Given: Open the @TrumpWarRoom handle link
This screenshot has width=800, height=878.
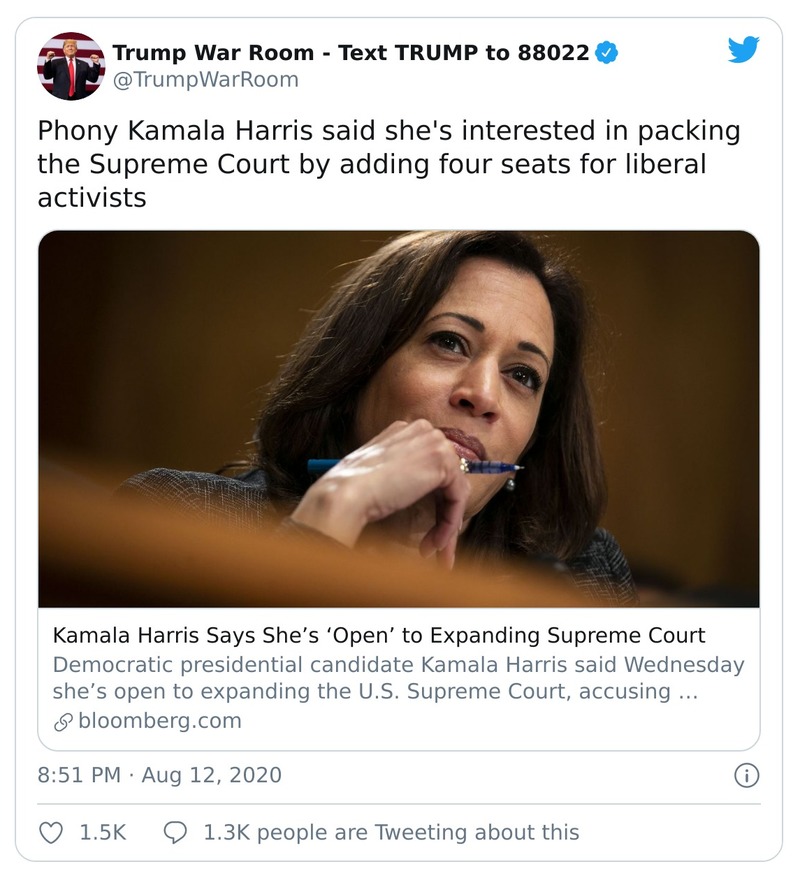Looking at the screenshot, I should 205,80.
